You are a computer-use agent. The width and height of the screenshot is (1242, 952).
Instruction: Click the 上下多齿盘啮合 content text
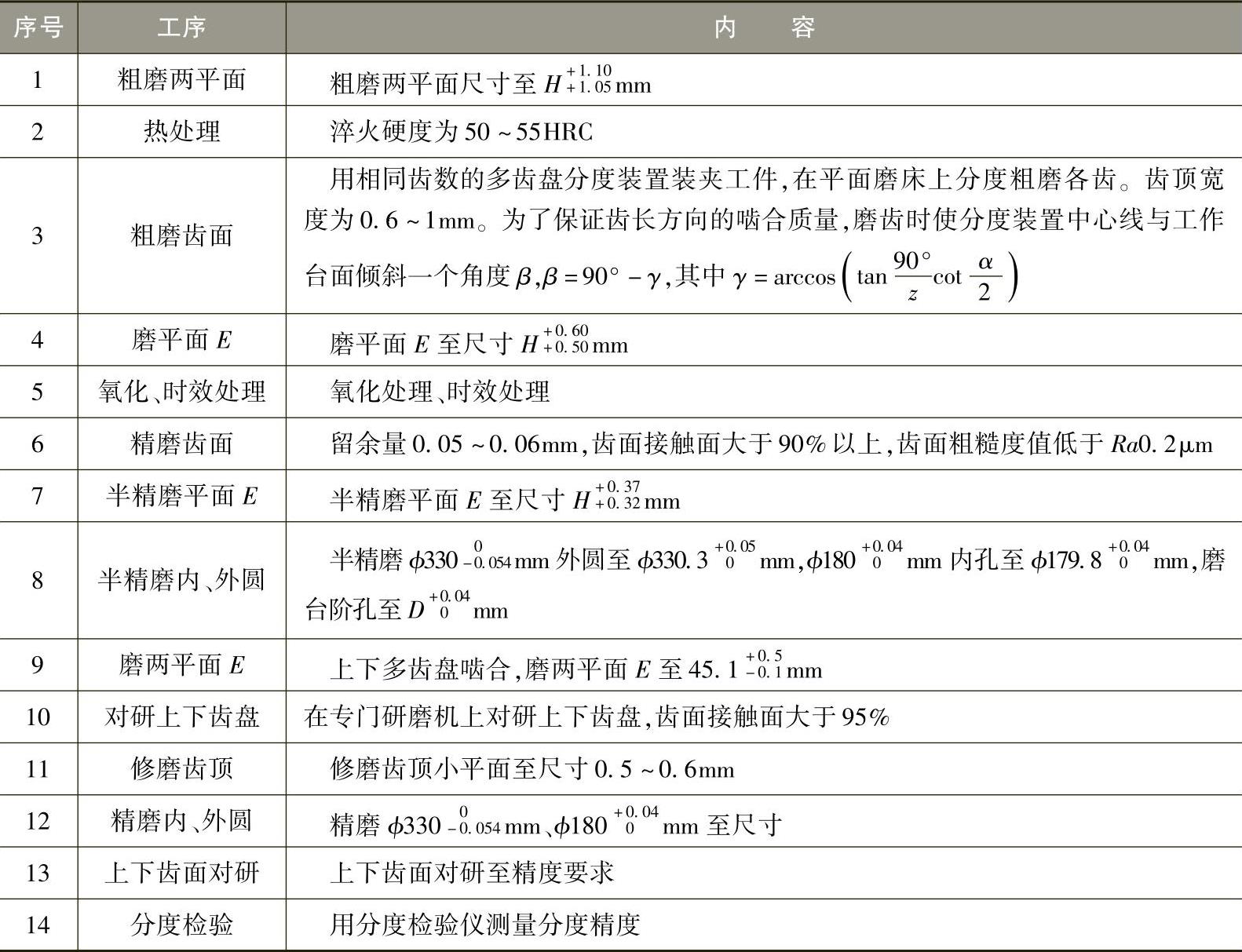click(576, 667)
